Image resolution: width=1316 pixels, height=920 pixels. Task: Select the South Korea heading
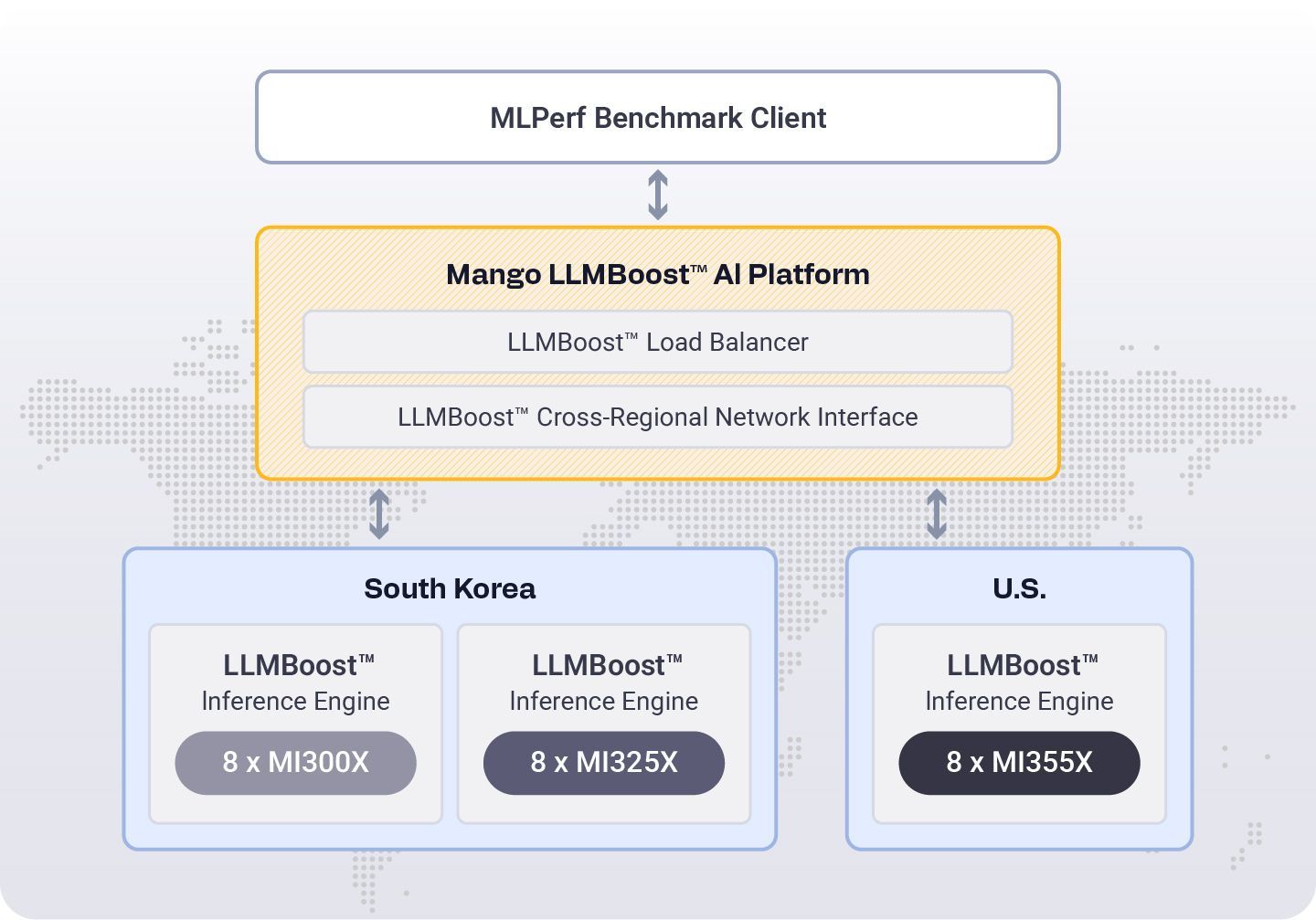(450, 588)
